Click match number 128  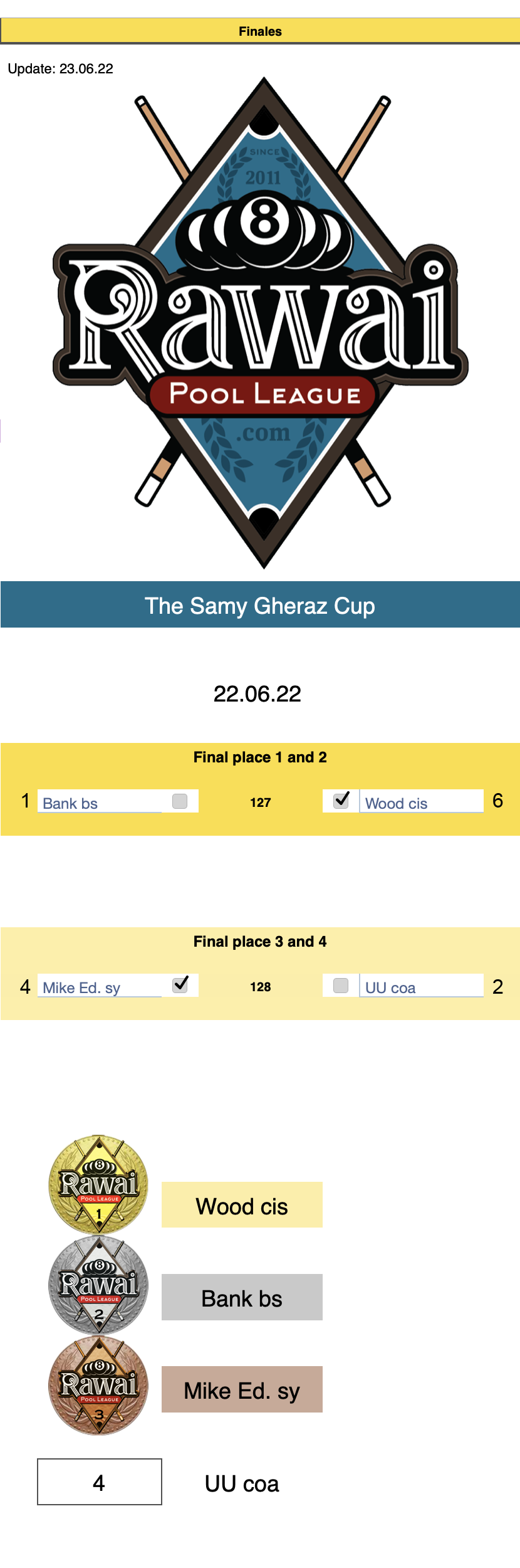261,987
